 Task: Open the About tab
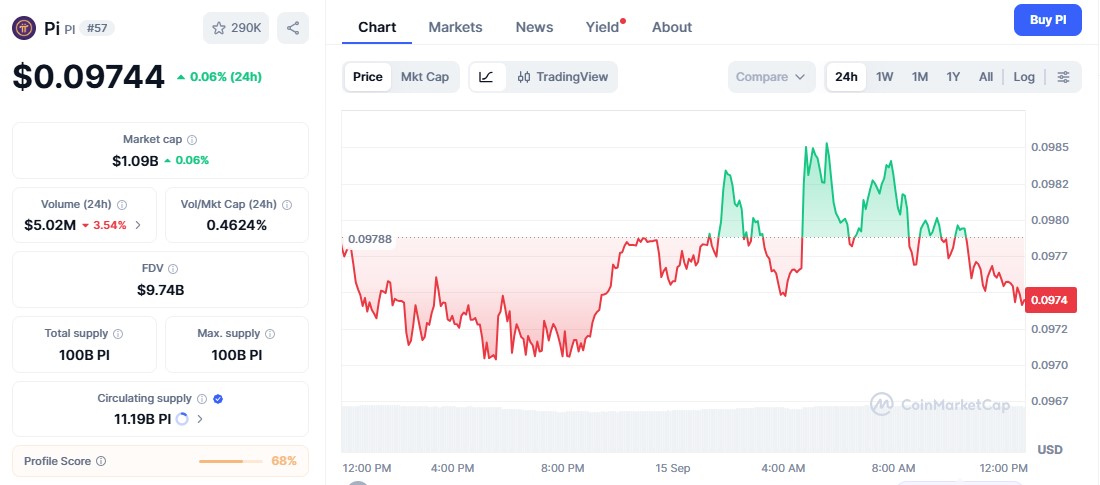coord(671,27)
